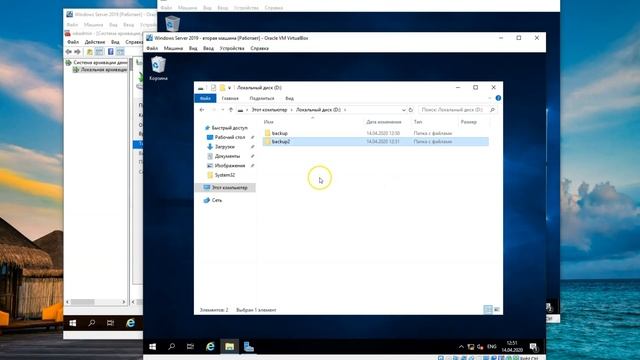Click the taskbar search magnifier in the second VM

click(x=171, y=347)
